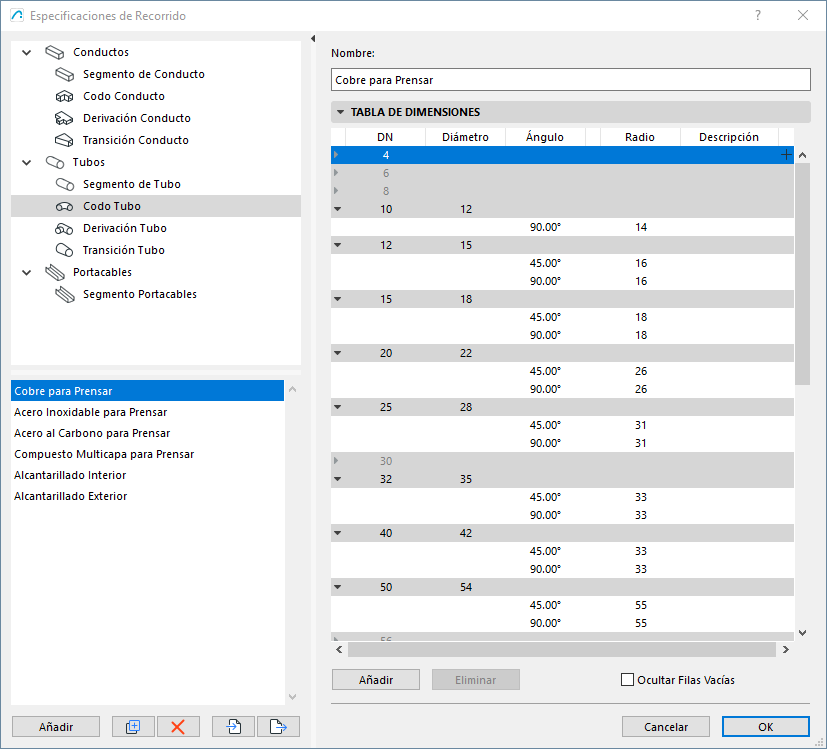This screenshot has height=749, width=827.
Task: Choose Segmento Portacables in the tree
Action: 139,294
